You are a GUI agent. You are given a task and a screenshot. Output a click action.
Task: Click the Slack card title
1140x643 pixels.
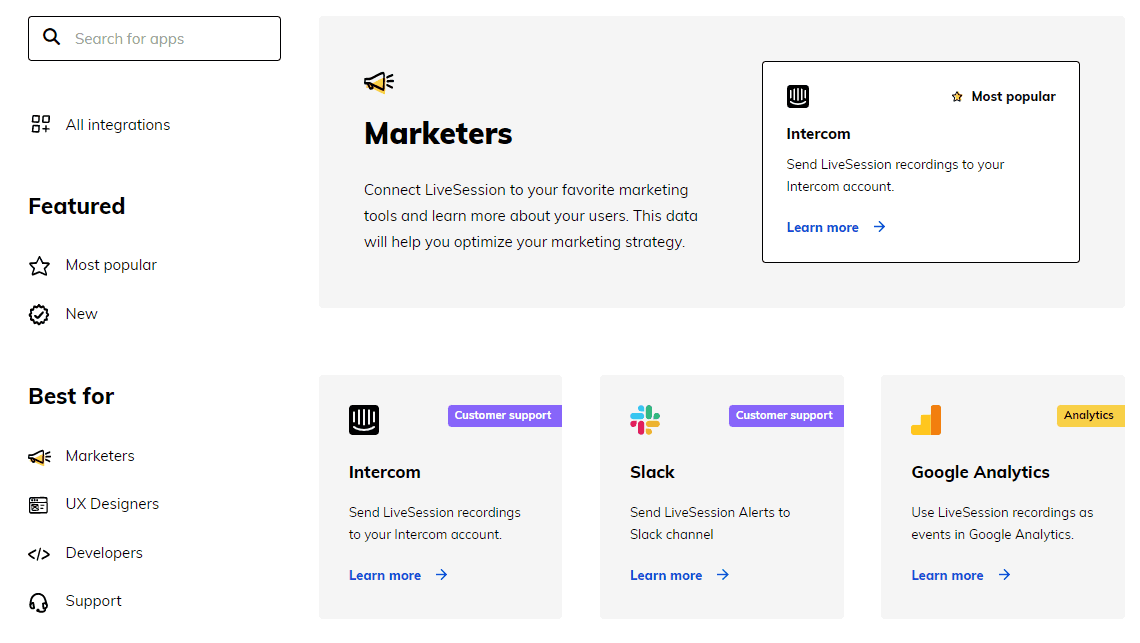[x=652, y=472]
